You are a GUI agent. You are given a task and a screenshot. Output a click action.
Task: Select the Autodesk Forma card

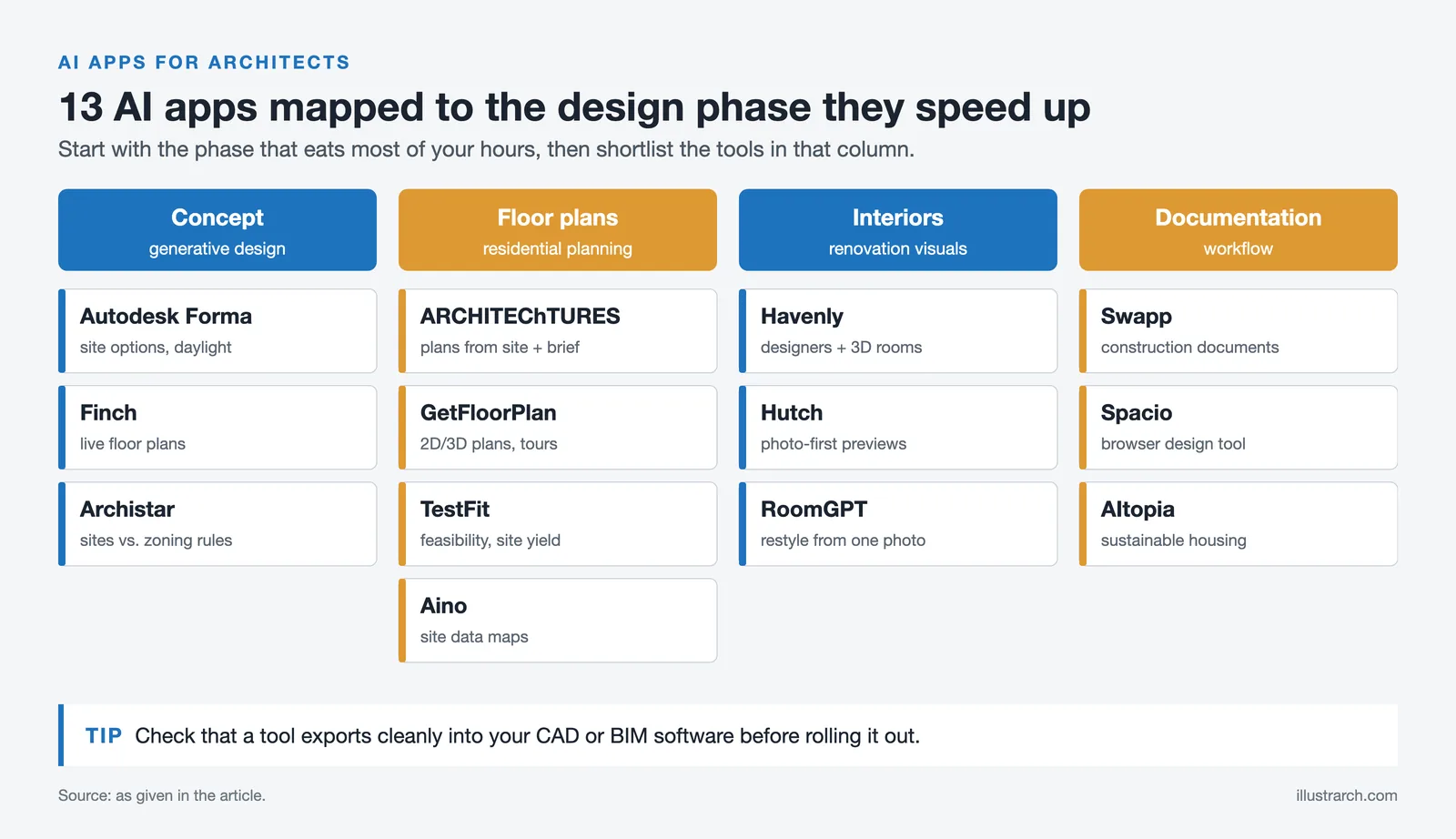(x=217, y=331)
